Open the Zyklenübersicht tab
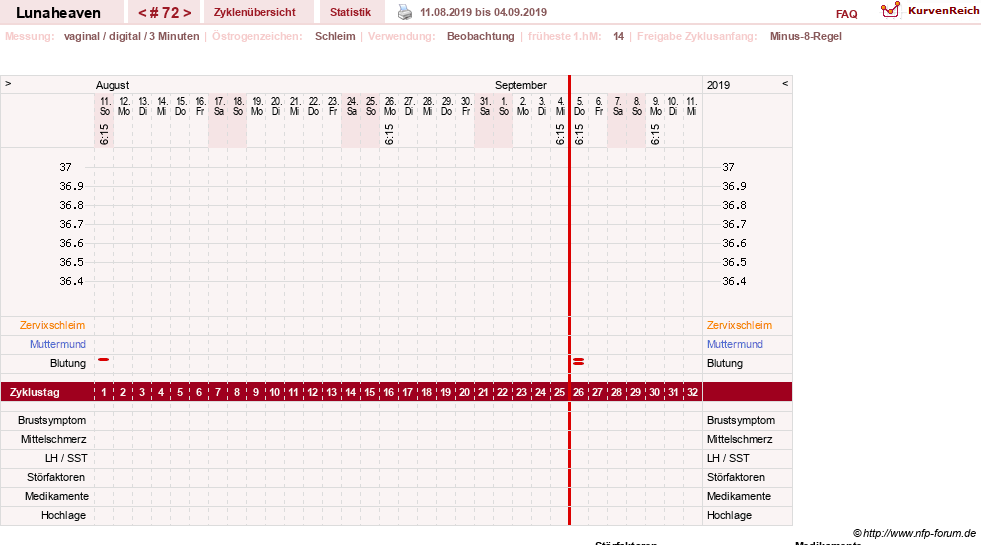 click(x=255, y=12)
